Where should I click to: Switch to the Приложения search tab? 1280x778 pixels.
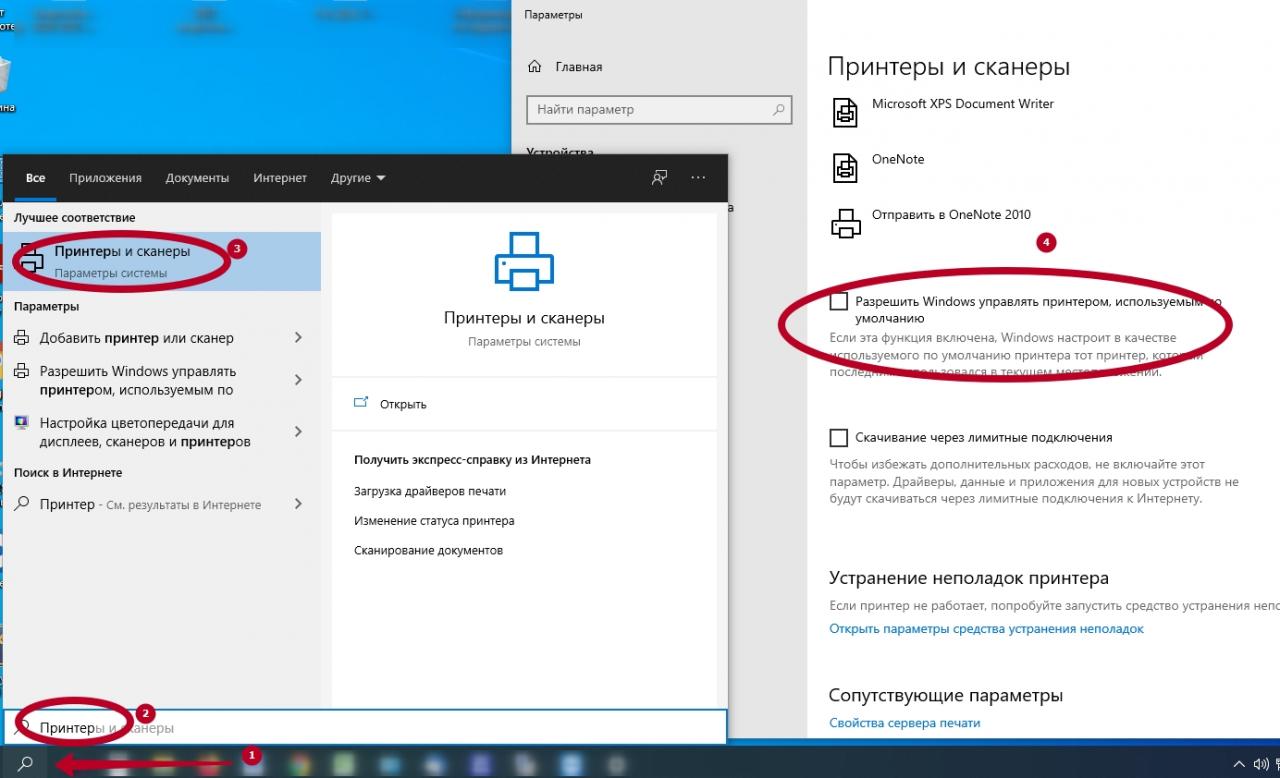click(x=105, y=177)
